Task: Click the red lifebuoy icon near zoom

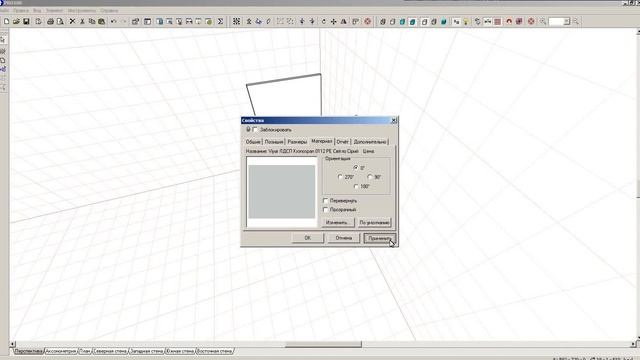Action: click(531, 21)
